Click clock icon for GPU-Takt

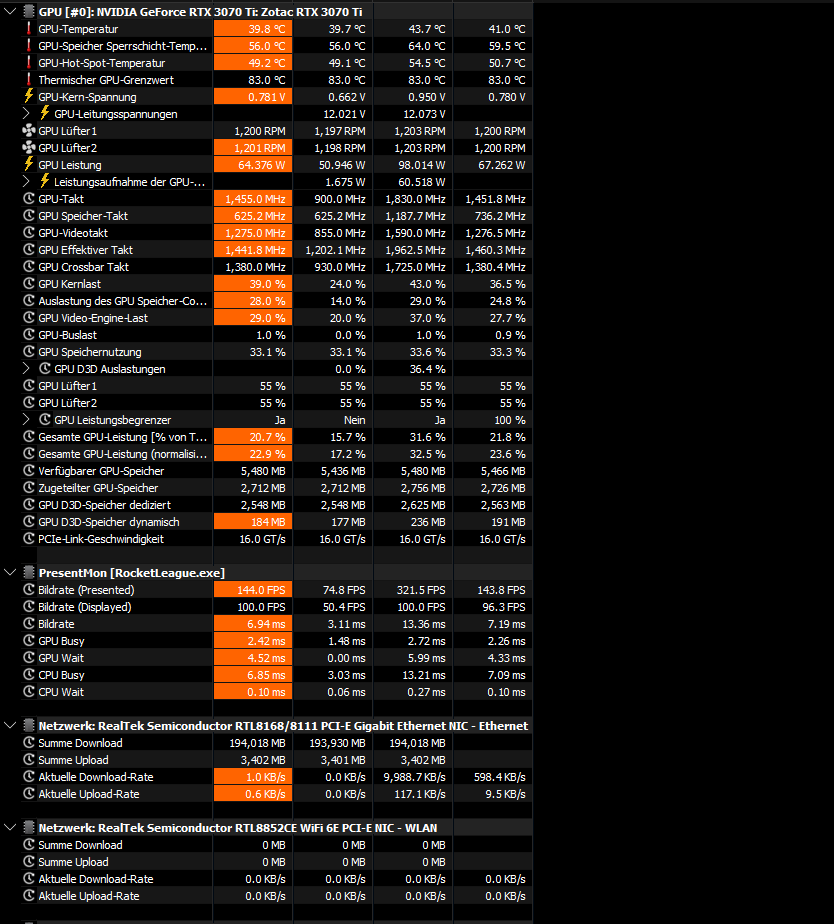tap(28, 199)
